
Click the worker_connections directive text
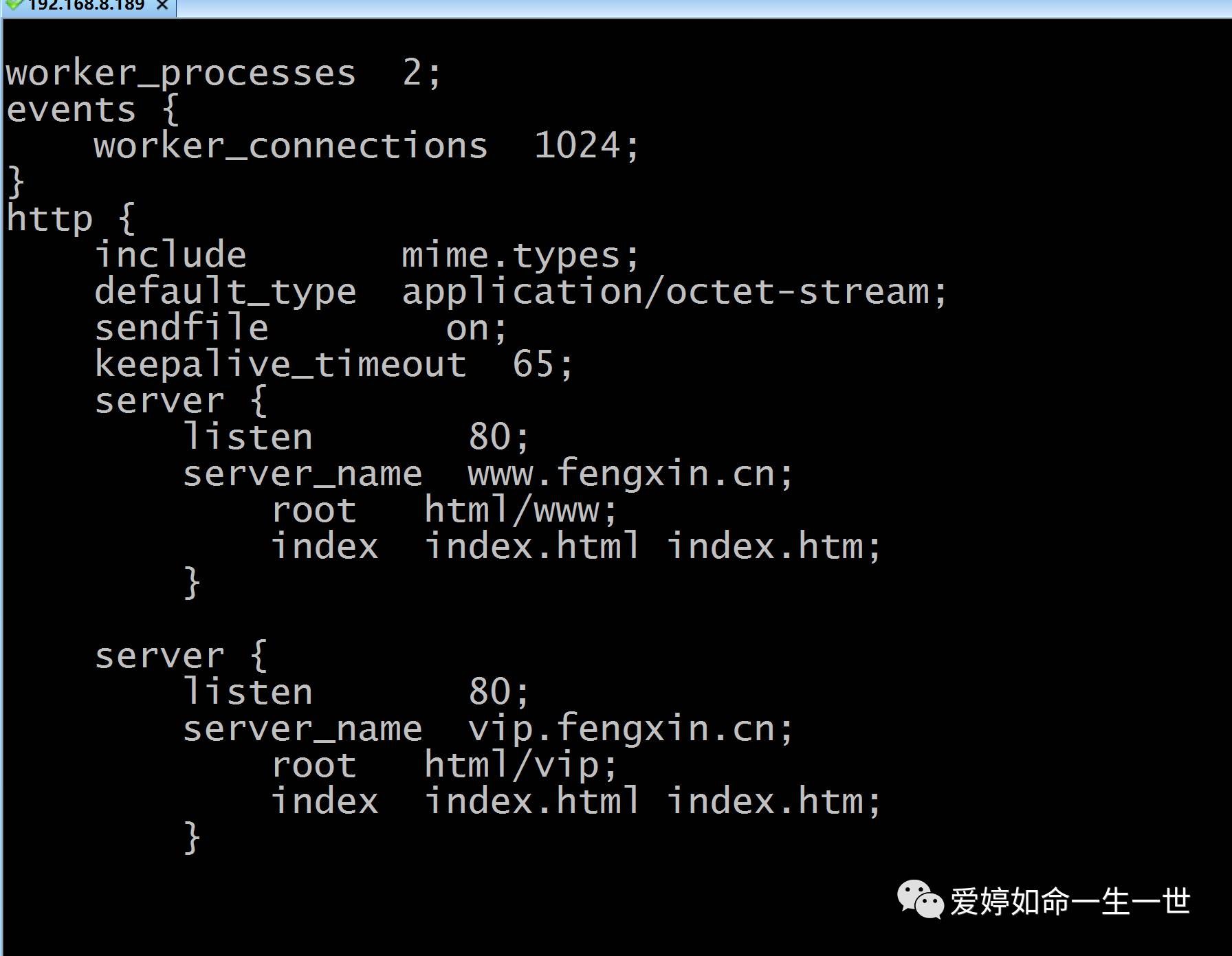point(291,146)
